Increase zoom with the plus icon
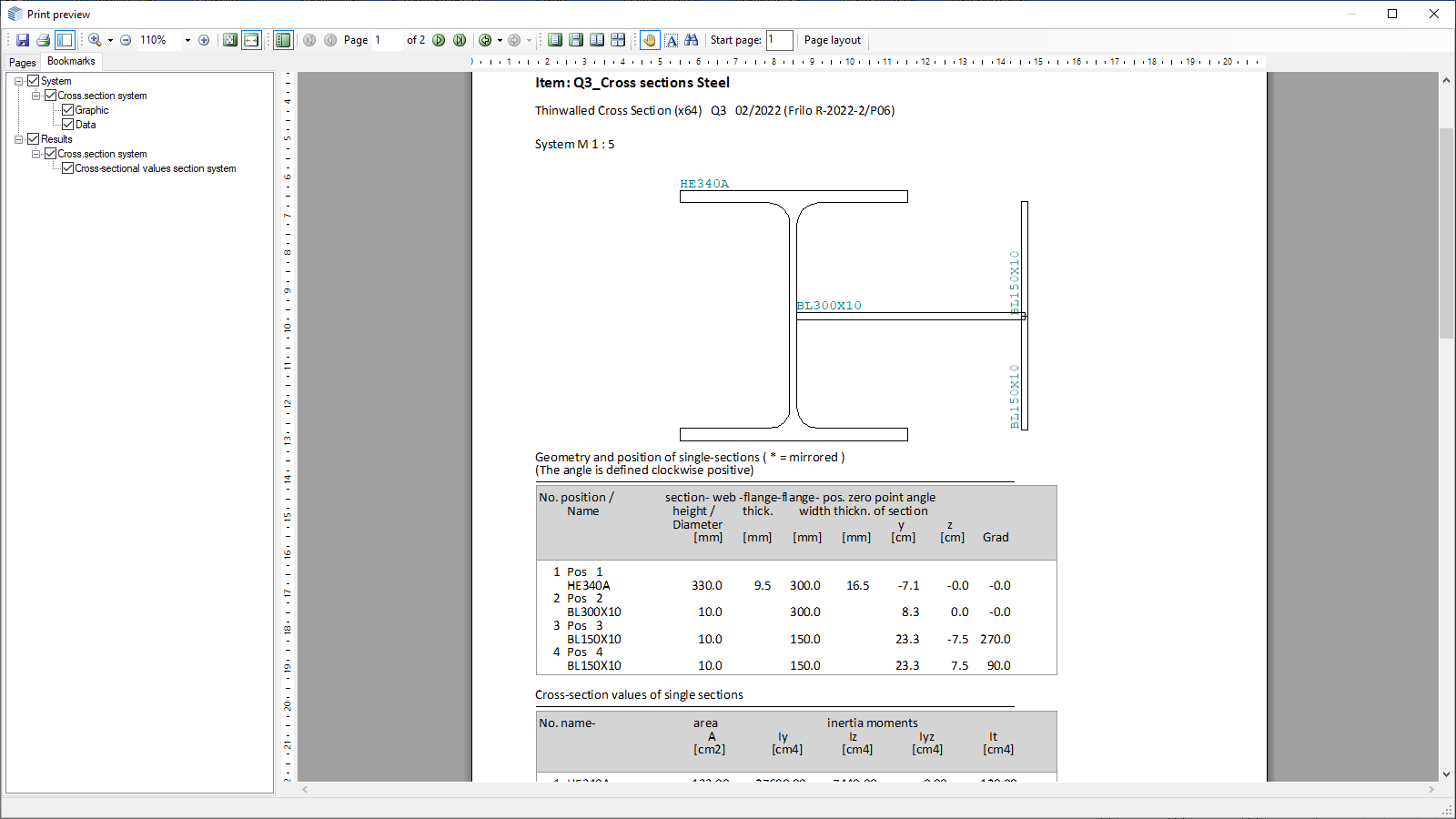 click(x=204, y=40)
